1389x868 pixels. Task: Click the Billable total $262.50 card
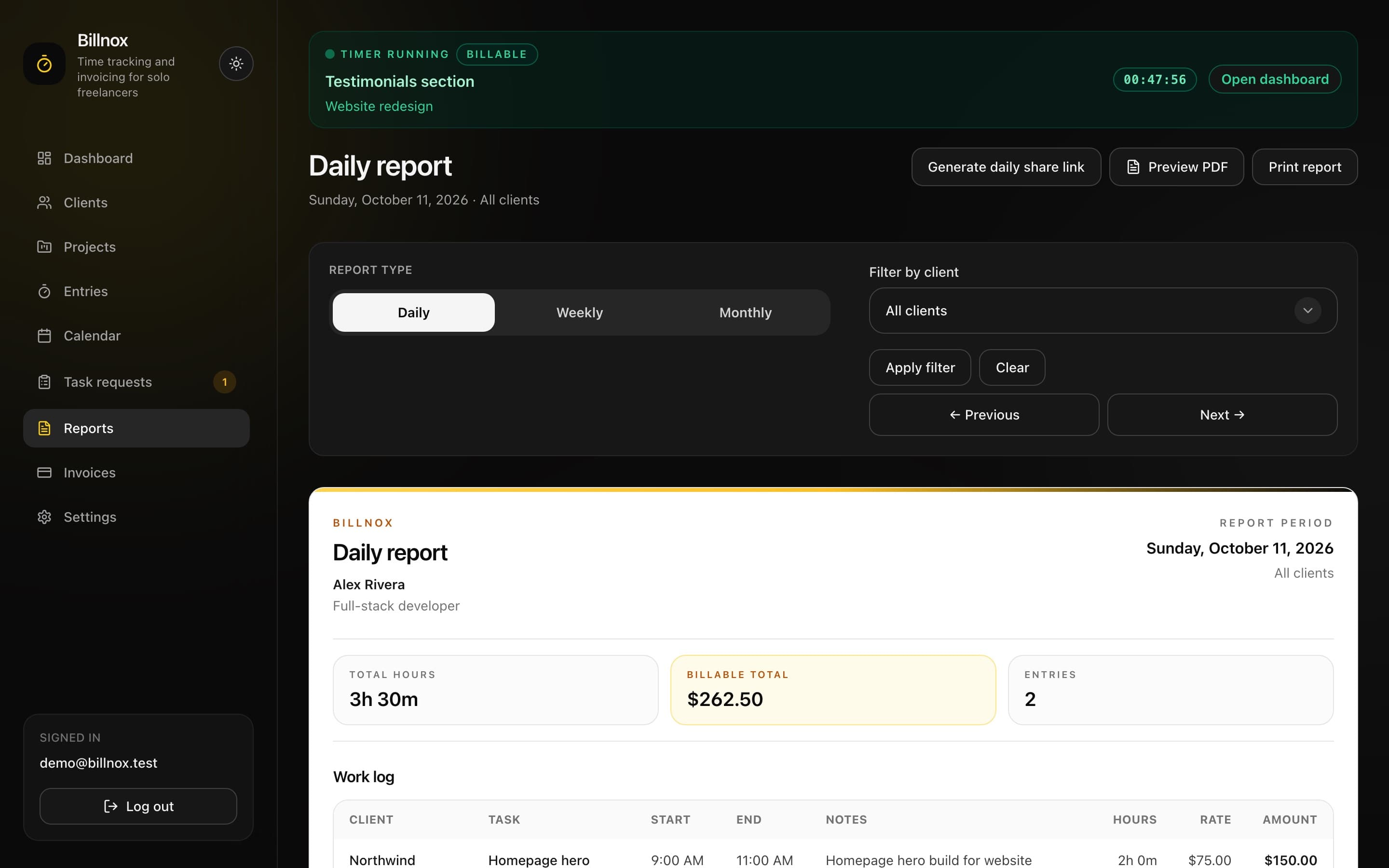(x=833, y=690)
